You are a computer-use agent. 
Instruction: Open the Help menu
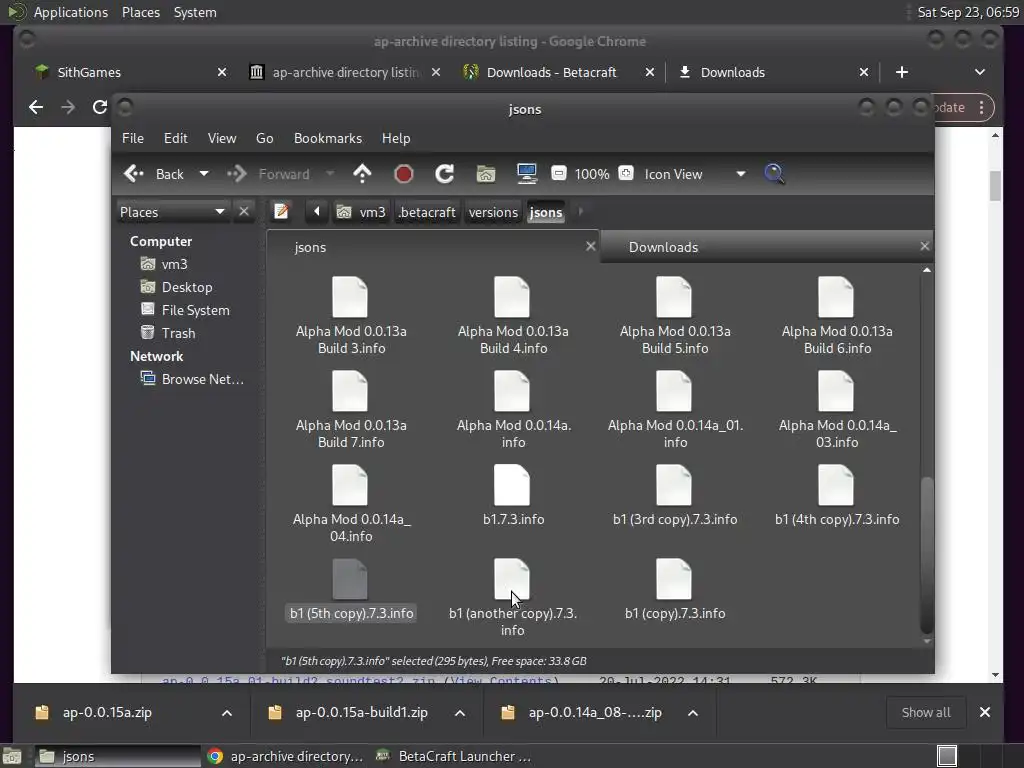(x=396, y=138)
